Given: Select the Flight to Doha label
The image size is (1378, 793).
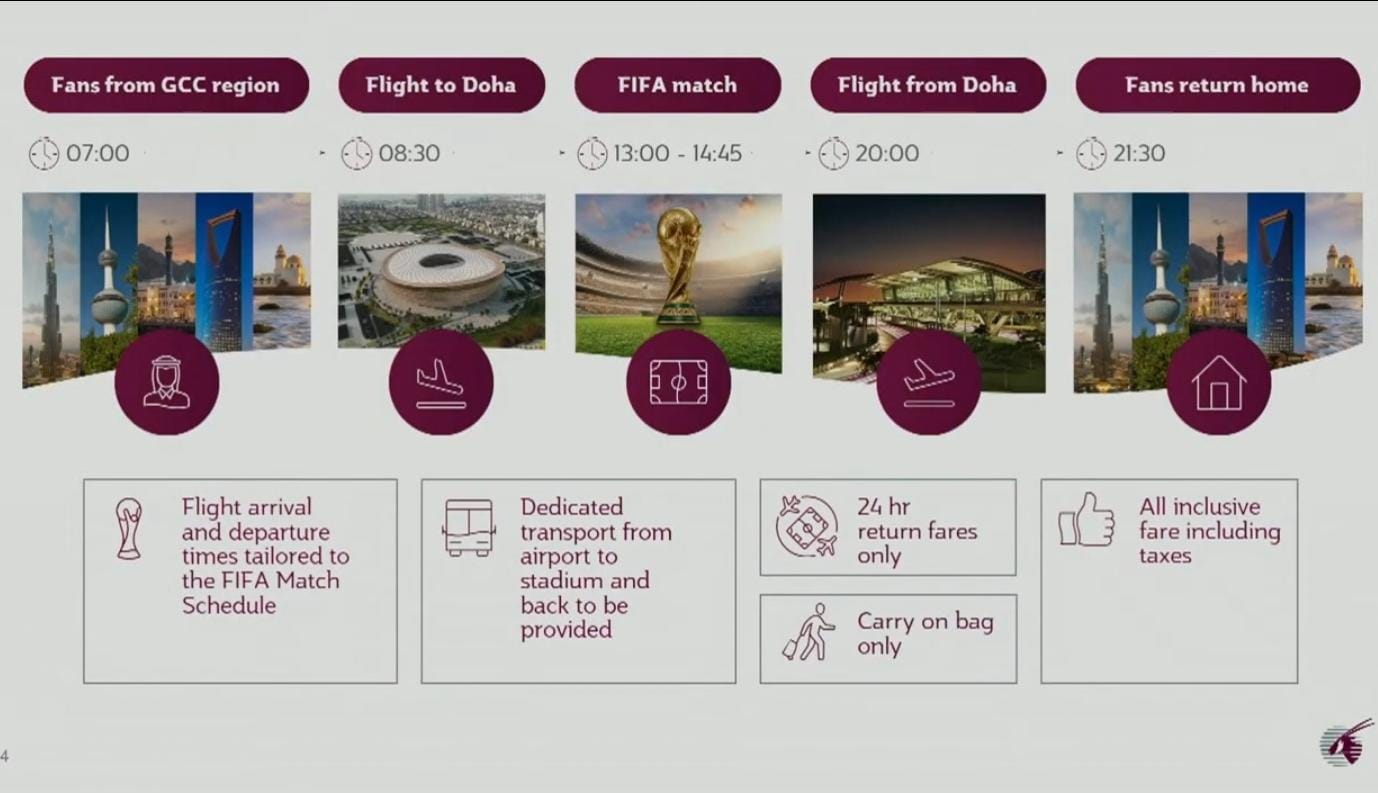Looking at the screenshot, I should (441, 85).
